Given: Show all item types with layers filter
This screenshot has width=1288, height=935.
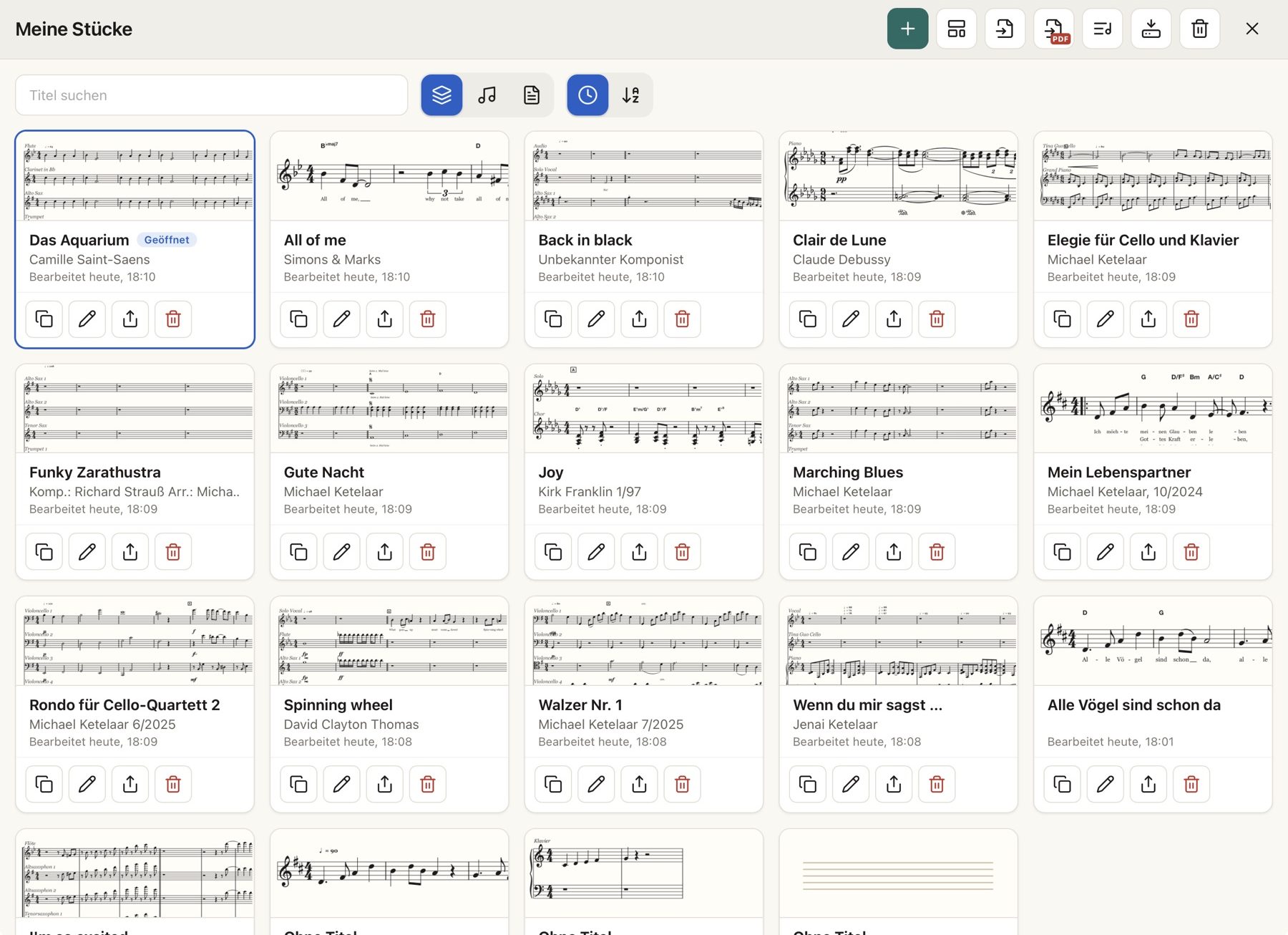Looking at the screenshot, I should click(x=441, y=95).
